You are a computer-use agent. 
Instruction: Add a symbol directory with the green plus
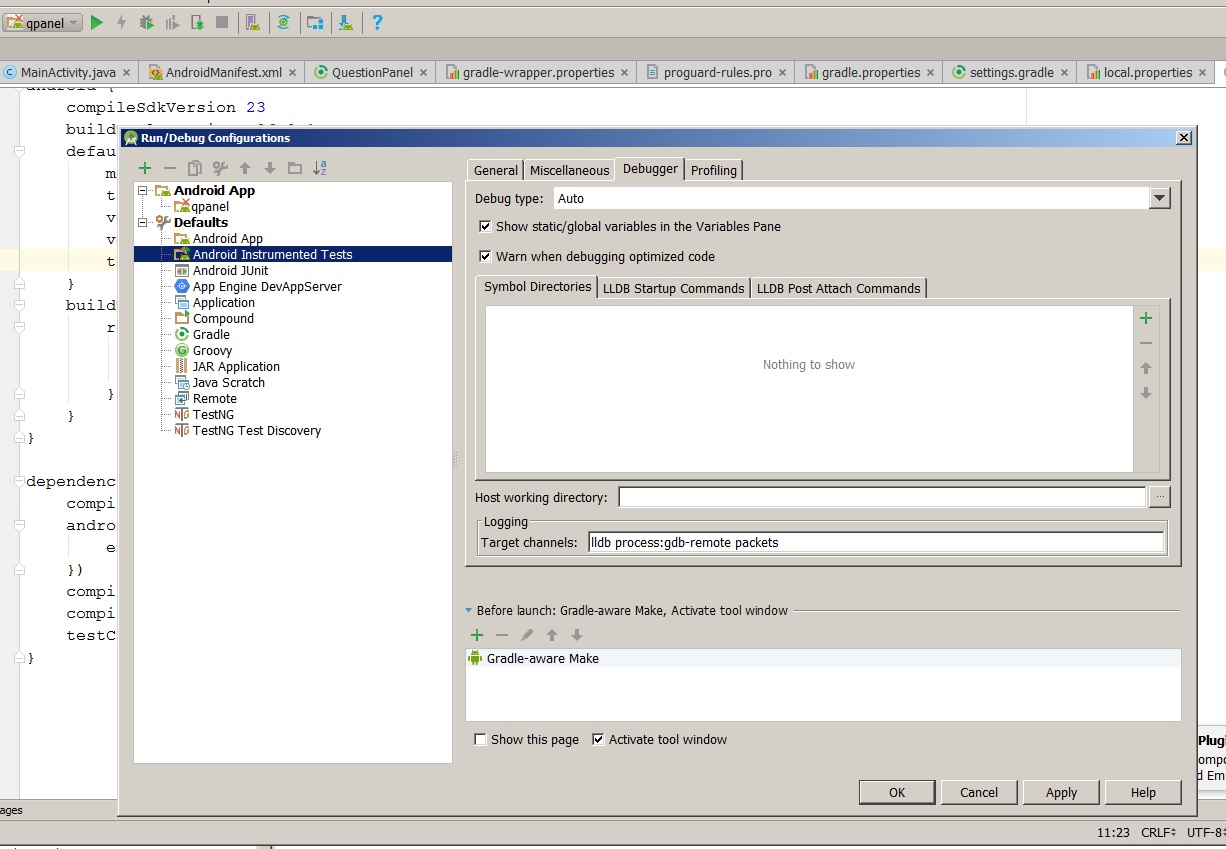(1146, 318)
